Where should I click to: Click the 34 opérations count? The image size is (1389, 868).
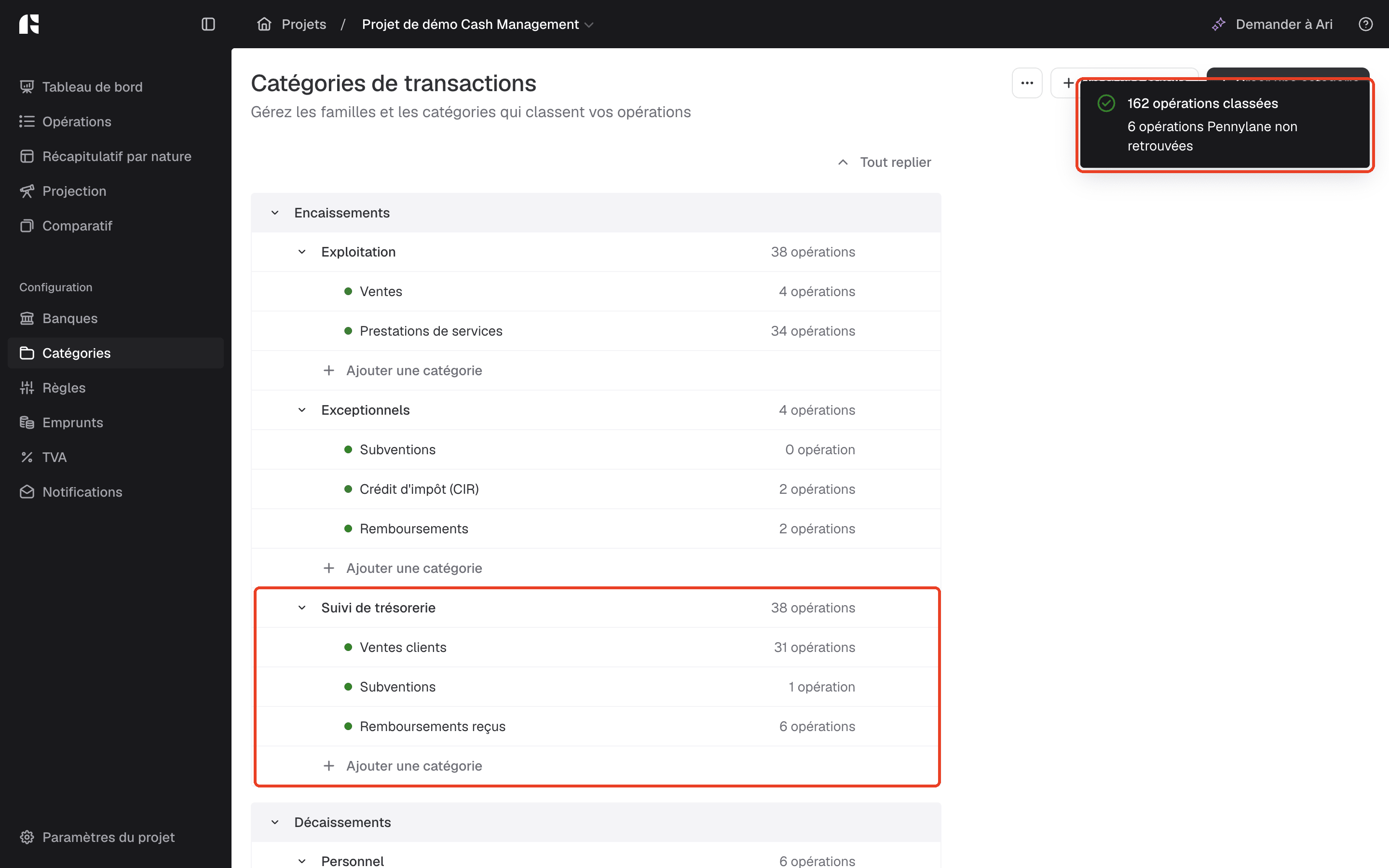pos(813,331)
